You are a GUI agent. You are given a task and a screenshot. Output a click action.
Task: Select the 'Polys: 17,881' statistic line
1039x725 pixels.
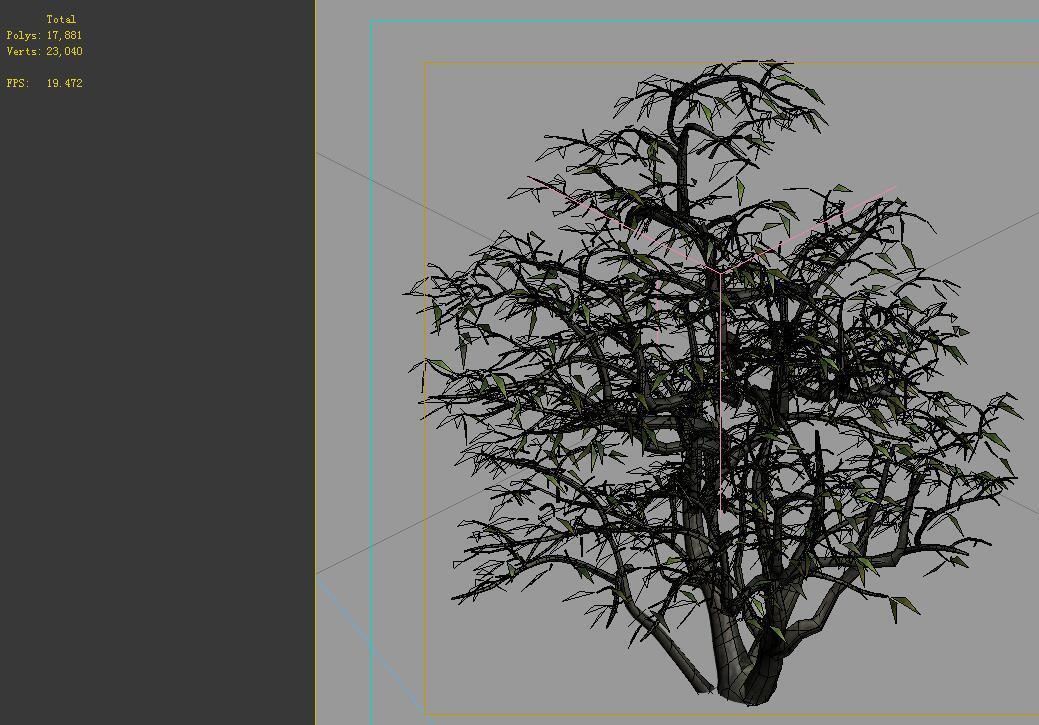(44, 35)
